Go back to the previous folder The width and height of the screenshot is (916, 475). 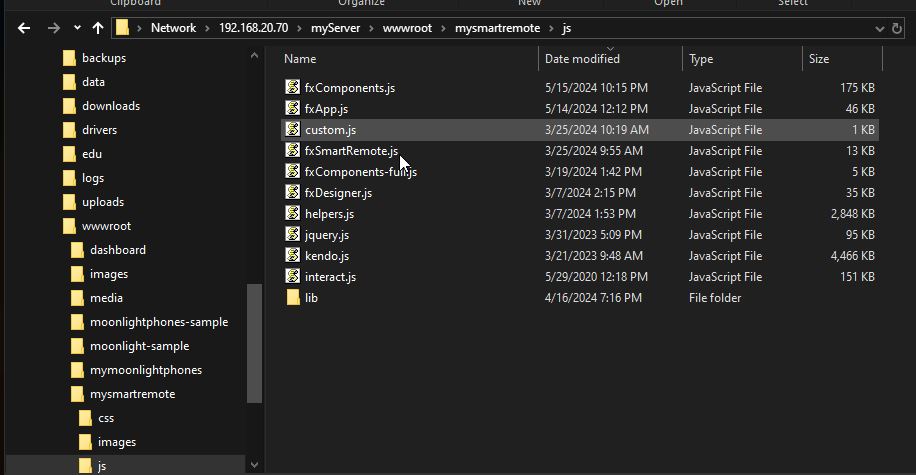24,28
